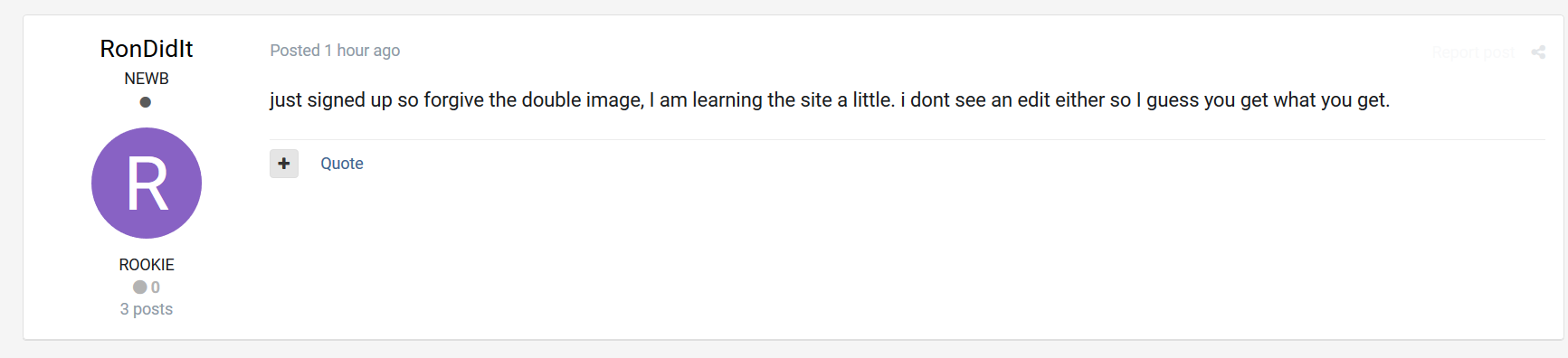Click the NEWB member group label
This screenshot has width=1568, height=358.
tap(147, 79)
